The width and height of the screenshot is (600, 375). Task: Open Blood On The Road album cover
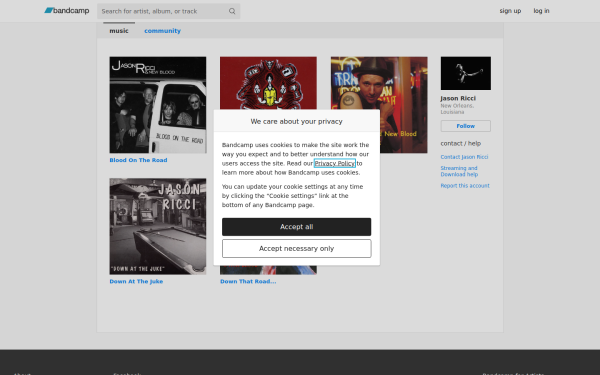click(x=158, y=105)
